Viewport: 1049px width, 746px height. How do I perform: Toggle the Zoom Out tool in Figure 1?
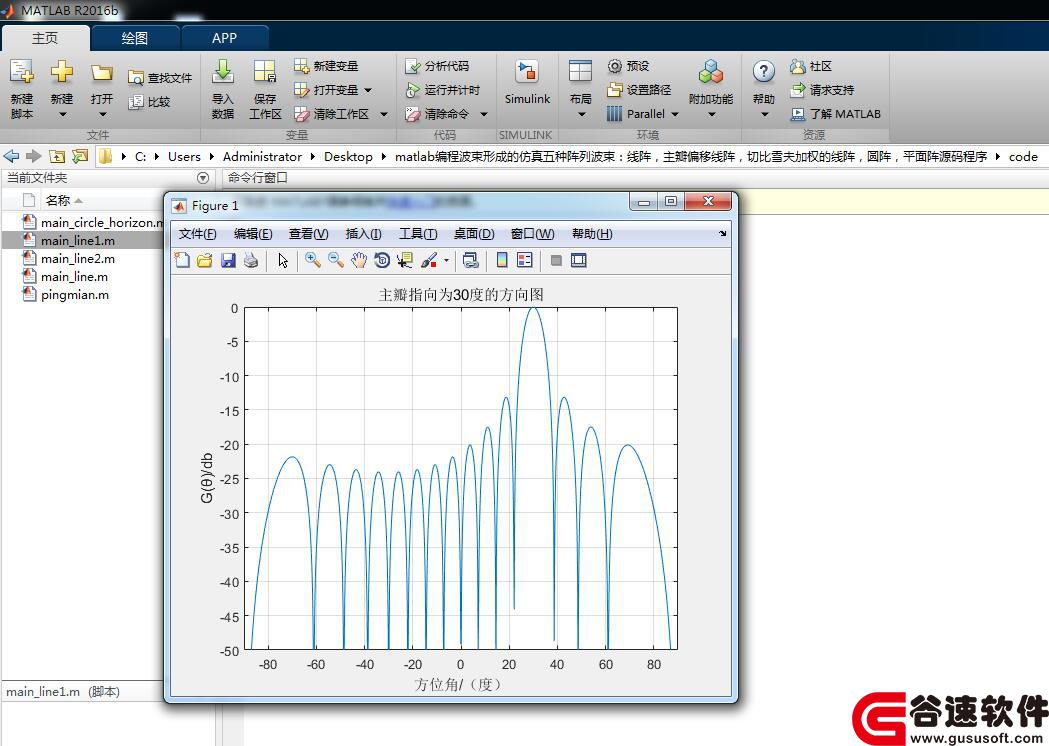(336, 260)
